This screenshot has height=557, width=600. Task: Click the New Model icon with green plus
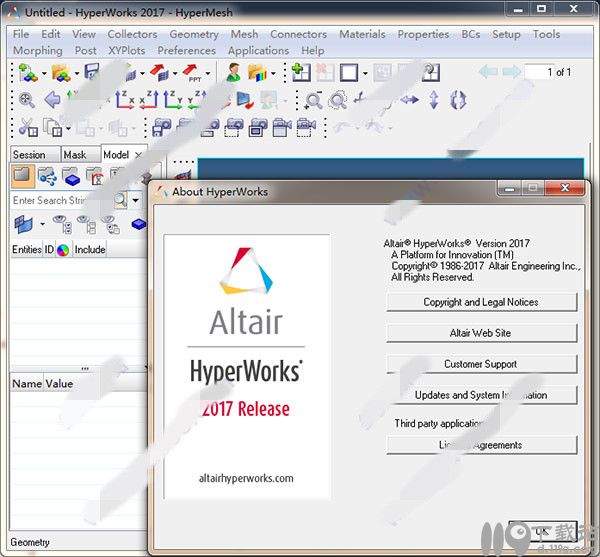tap(28, 72)
